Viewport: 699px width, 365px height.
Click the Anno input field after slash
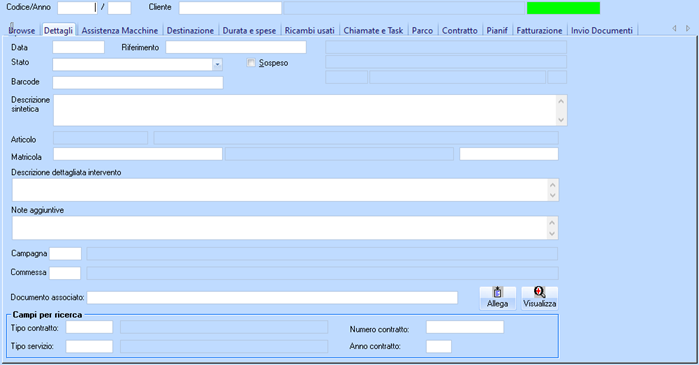(x=119, y=8)
